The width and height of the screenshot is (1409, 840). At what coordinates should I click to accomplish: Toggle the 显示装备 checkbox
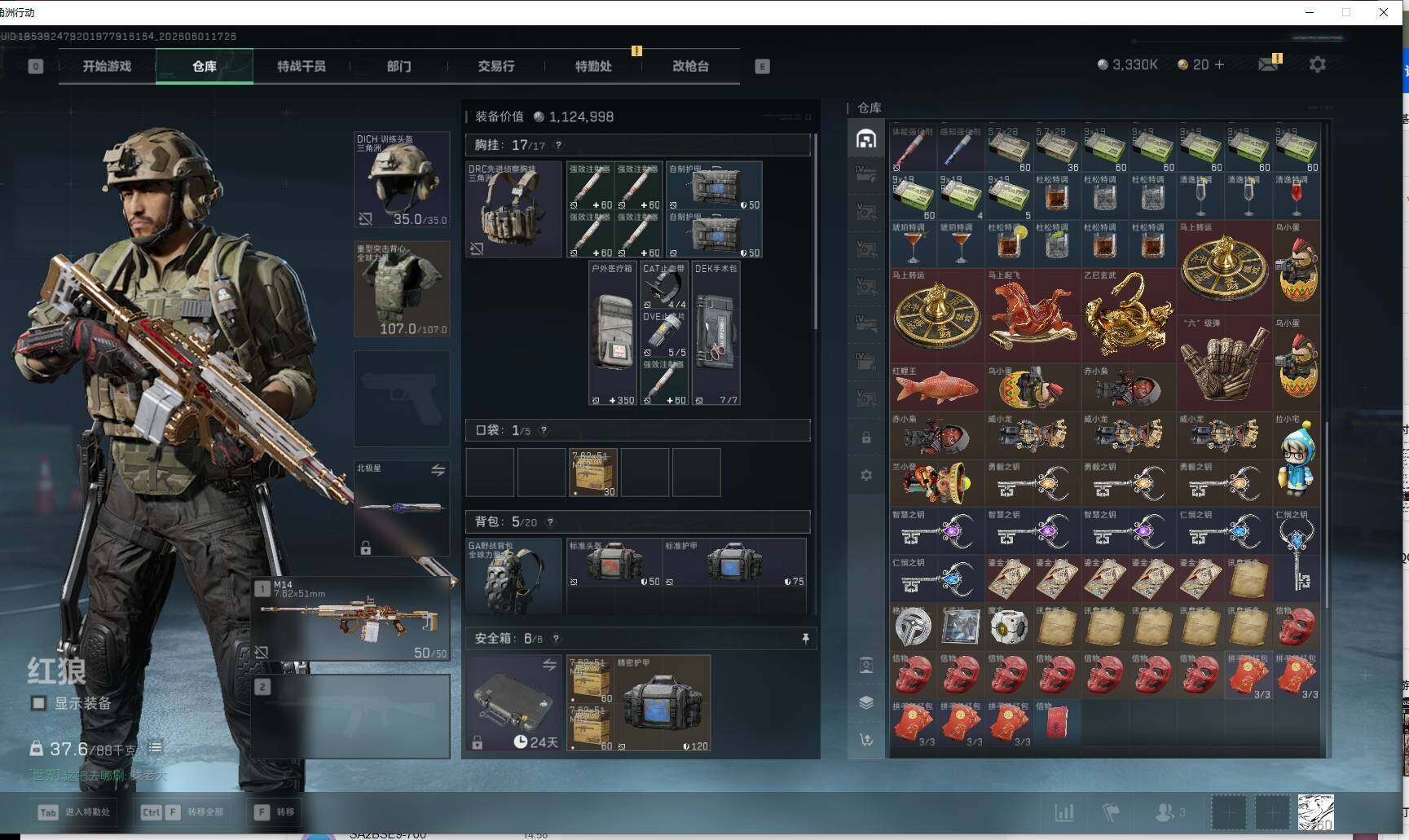[38, 703]
